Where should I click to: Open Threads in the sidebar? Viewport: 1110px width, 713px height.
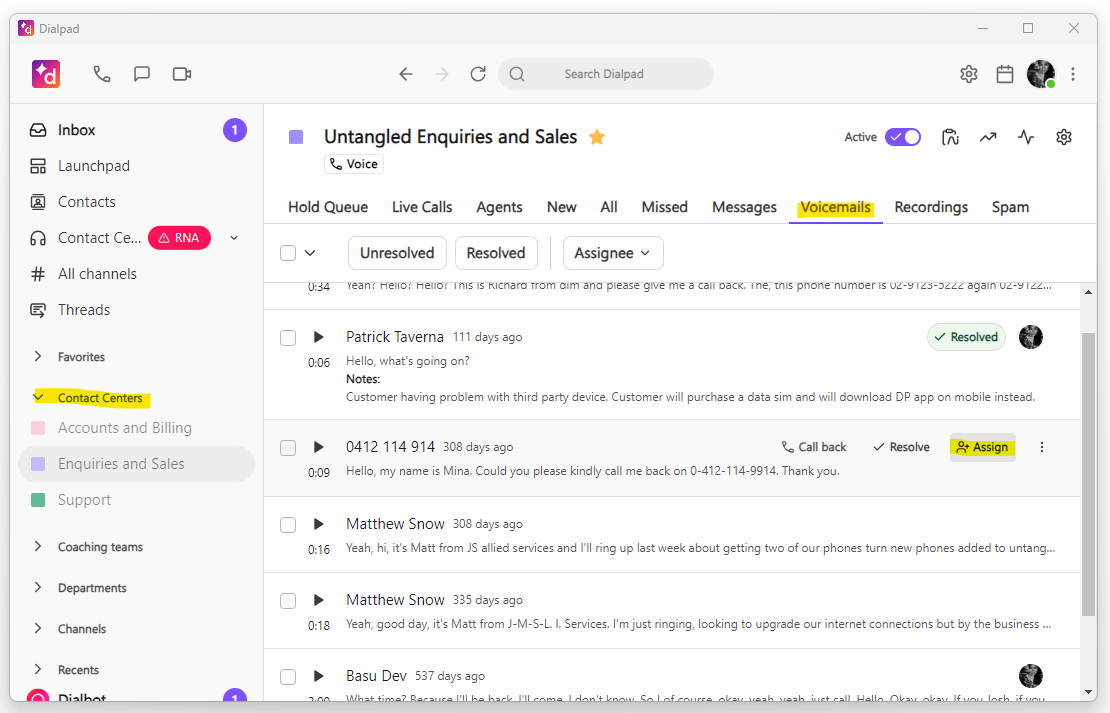tap(137, 310)
